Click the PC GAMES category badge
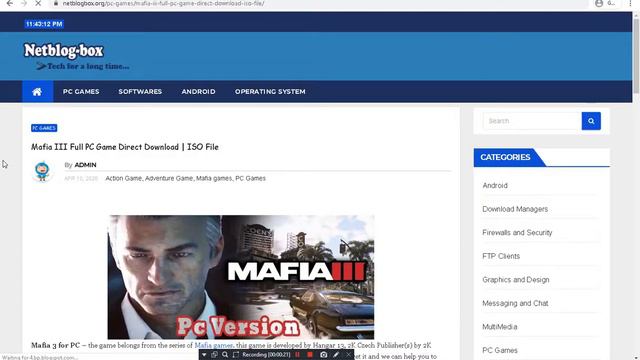 44,128
